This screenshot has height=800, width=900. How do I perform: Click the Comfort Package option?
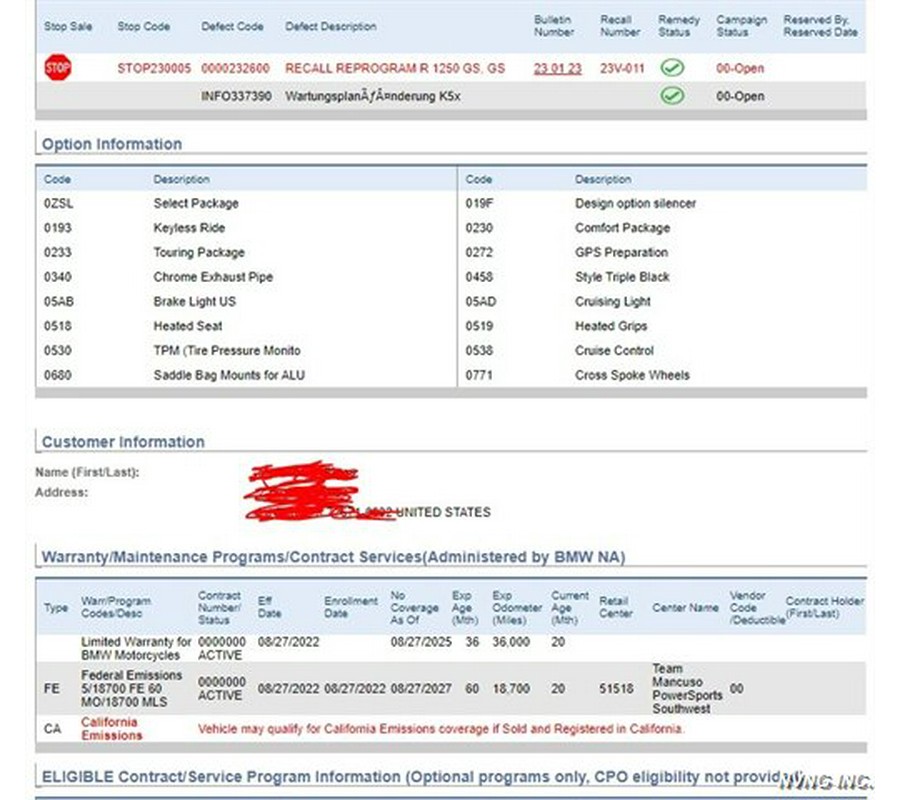tap(622, 228)
